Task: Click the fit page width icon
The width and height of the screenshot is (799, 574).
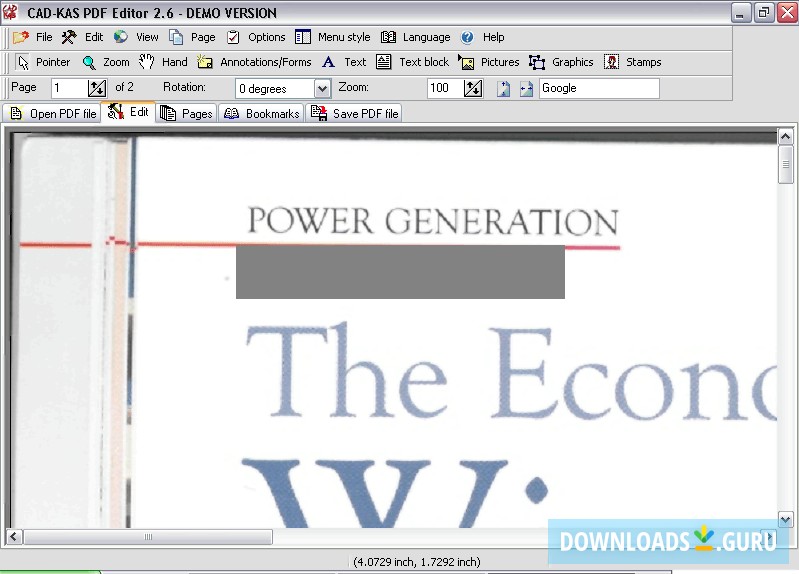Action: (526, 89)
